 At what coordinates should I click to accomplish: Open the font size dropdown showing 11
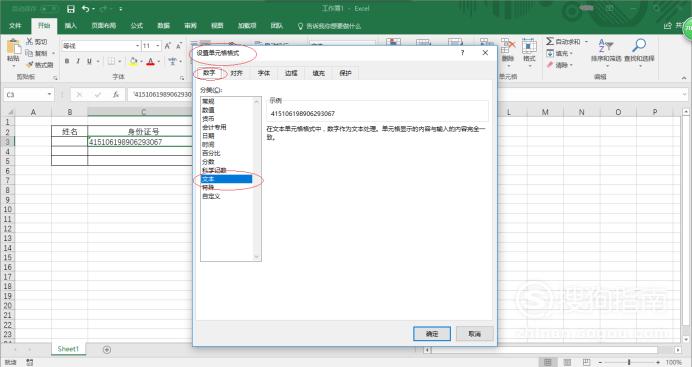point(158,46)
